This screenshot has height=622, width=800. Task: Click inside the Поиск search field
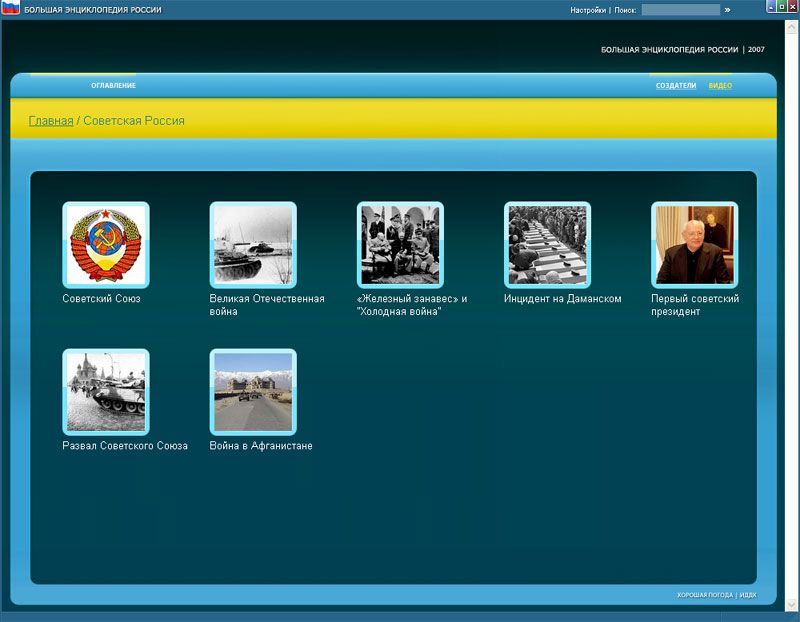point(680,10)
